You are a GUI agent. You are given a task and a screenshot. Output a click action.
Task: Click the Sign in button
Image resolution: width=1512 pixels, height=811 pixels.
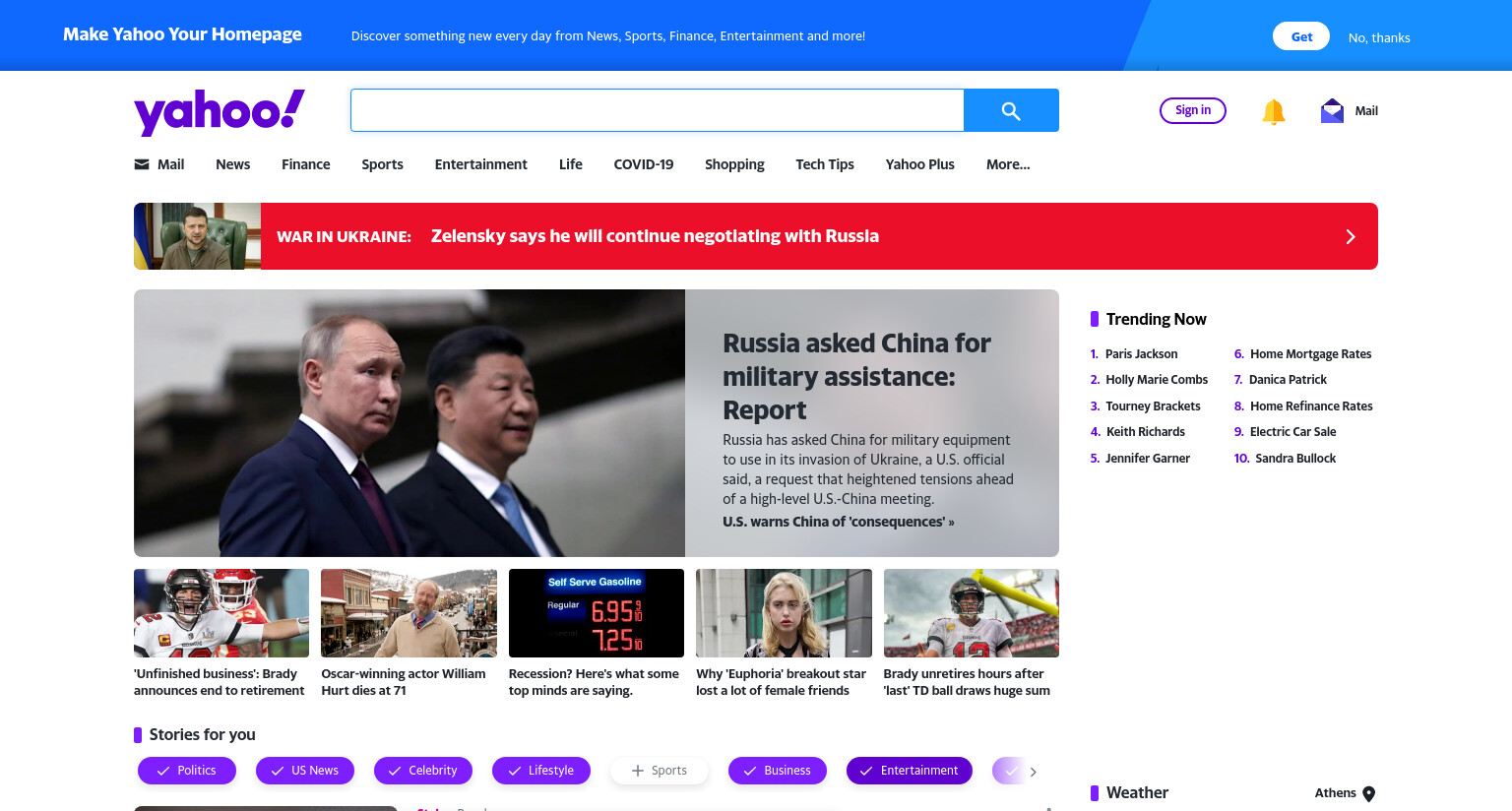1193,110
